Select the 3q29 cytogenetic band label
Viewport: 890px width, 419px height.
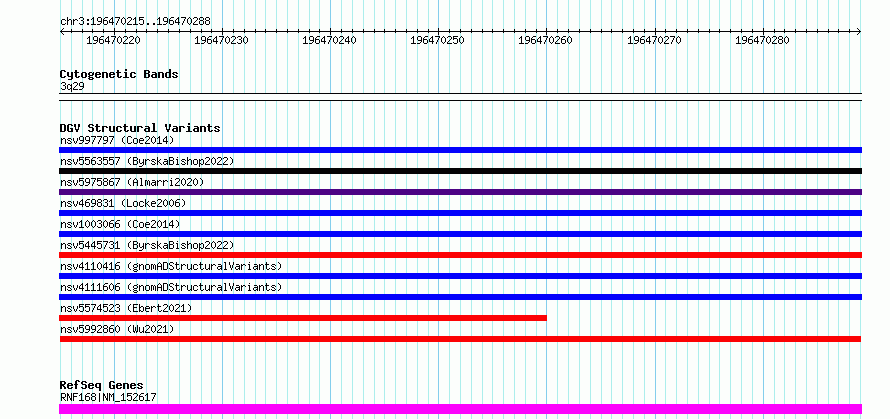click(x=72, y=87)
